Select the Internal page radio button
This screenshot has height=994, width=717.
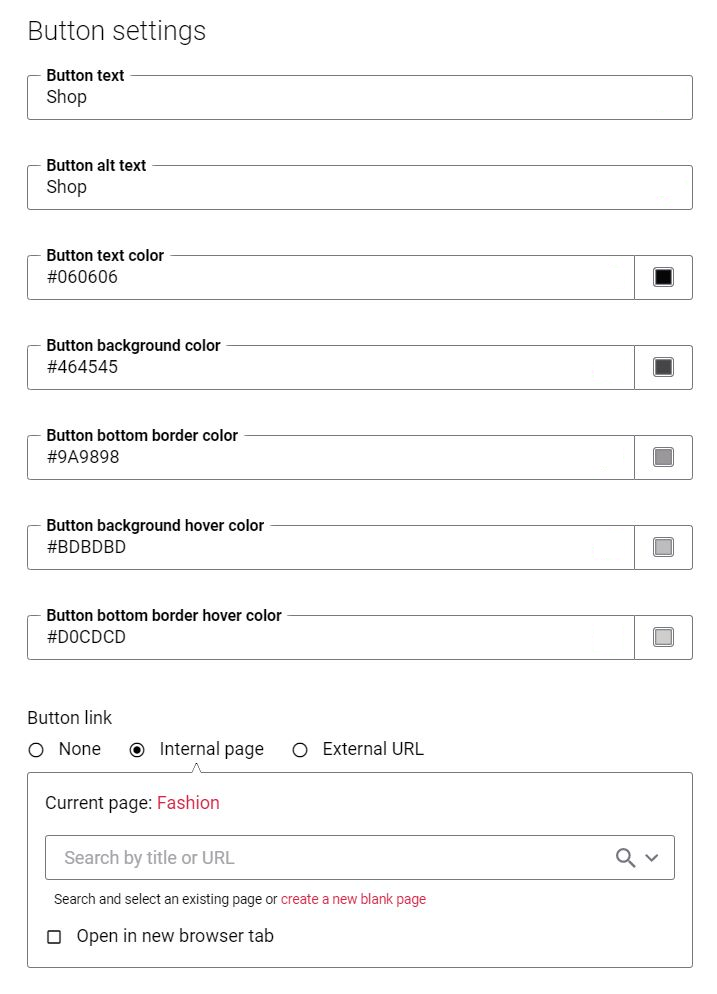tap(137, 750)
